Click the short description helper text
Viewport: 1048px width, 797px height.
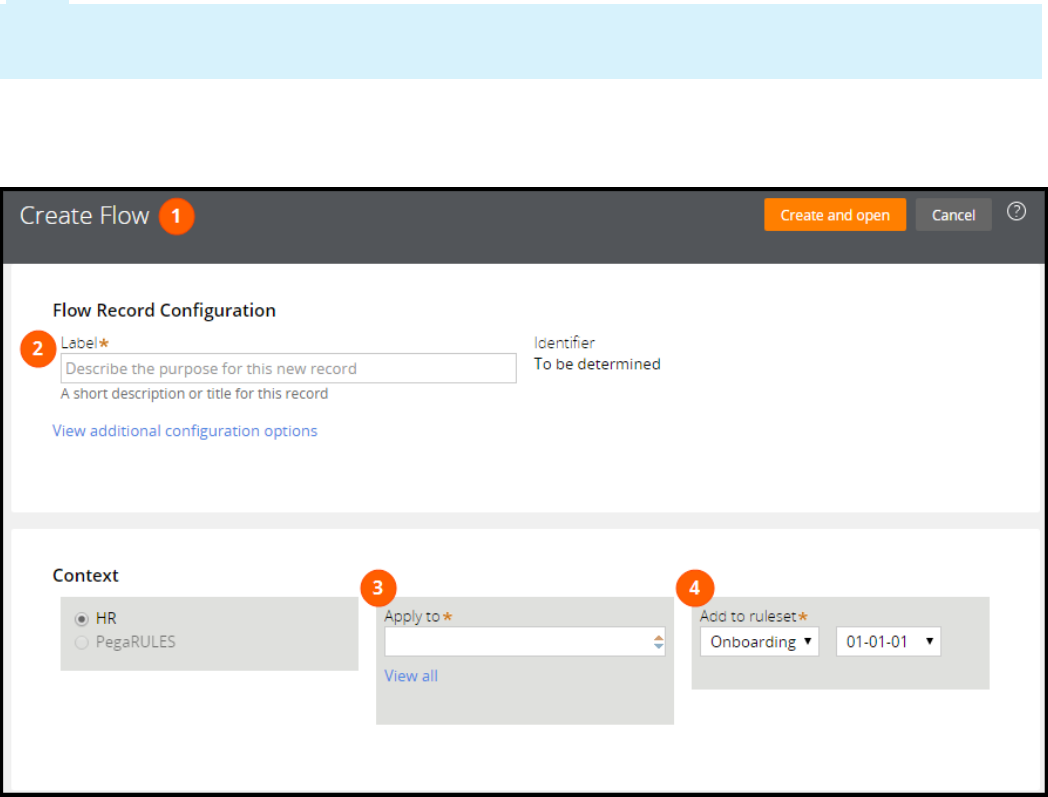(x=194, y=393)
